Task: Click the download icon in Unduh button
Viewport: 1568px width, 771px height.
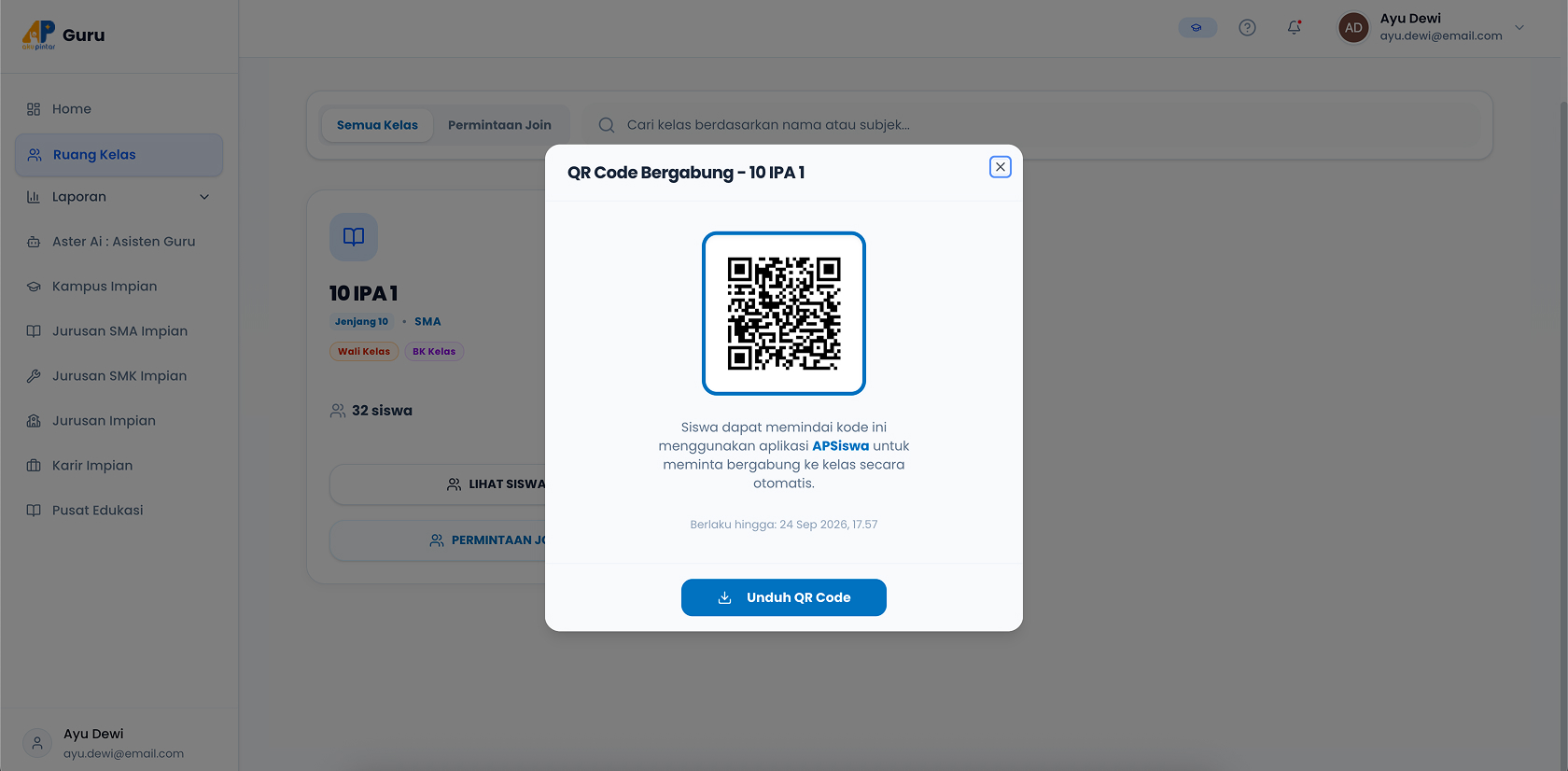Action: [724, 597]
